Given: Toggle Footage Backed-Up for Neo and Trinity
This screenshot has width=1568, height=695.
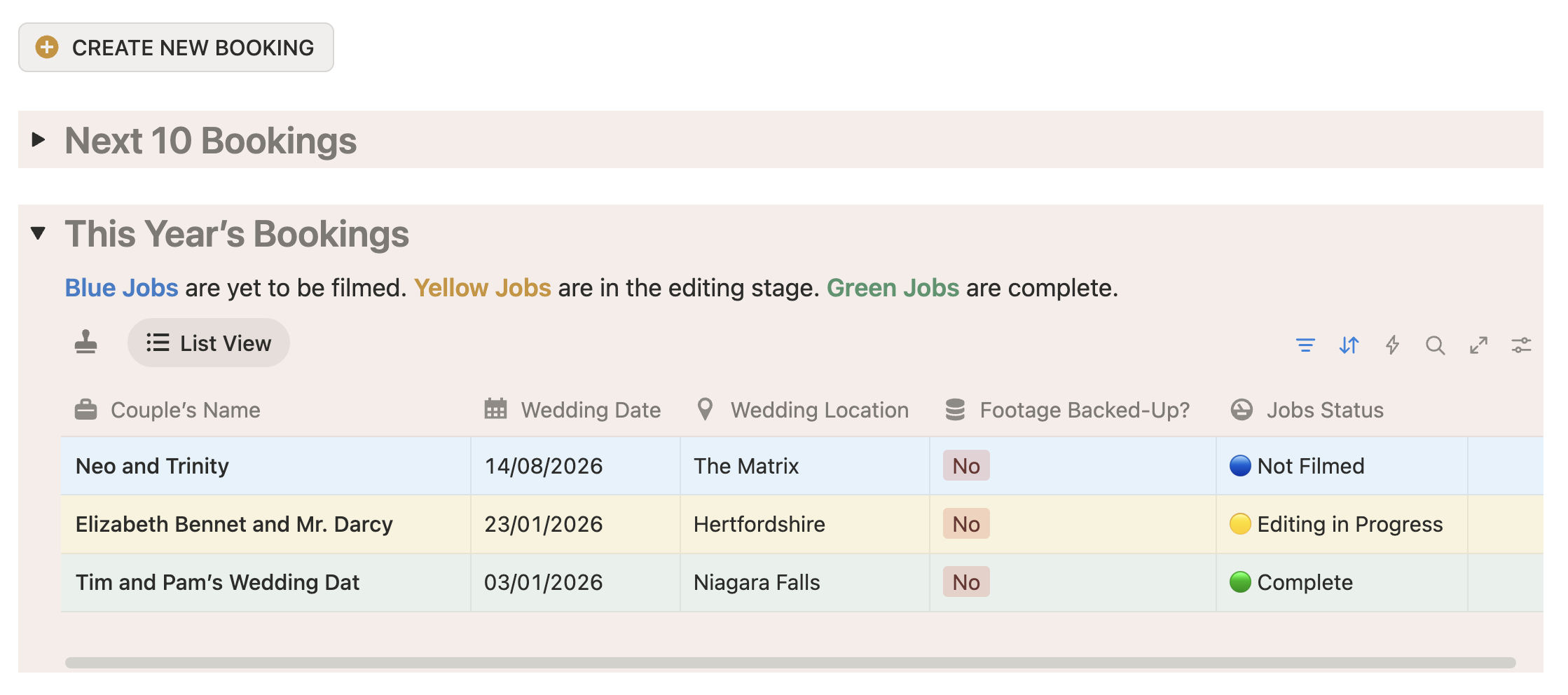Looking at the screenshot, I should pos(966,466).
